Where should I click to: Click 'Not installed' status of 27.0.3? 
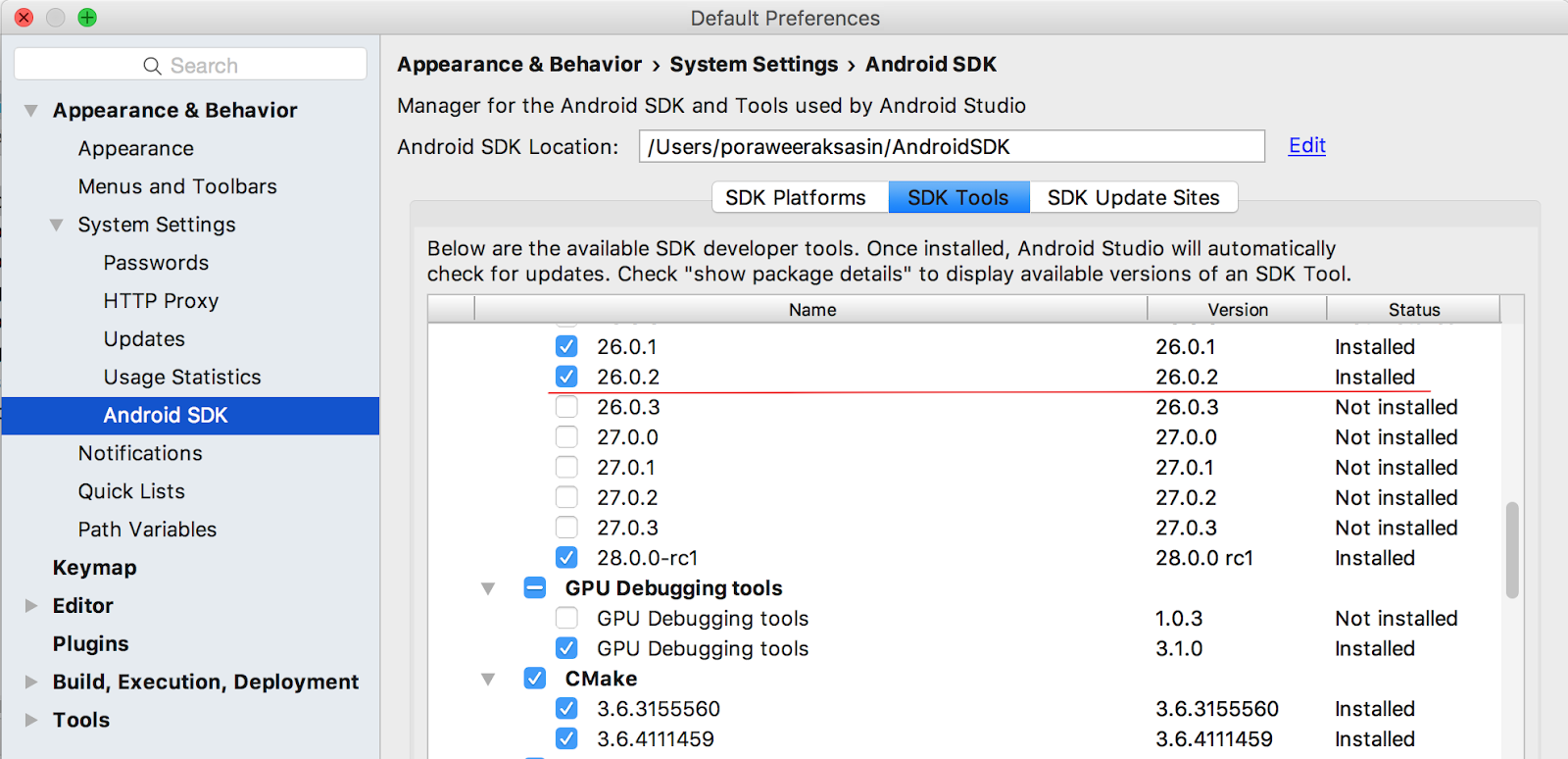click(1396, 528)
